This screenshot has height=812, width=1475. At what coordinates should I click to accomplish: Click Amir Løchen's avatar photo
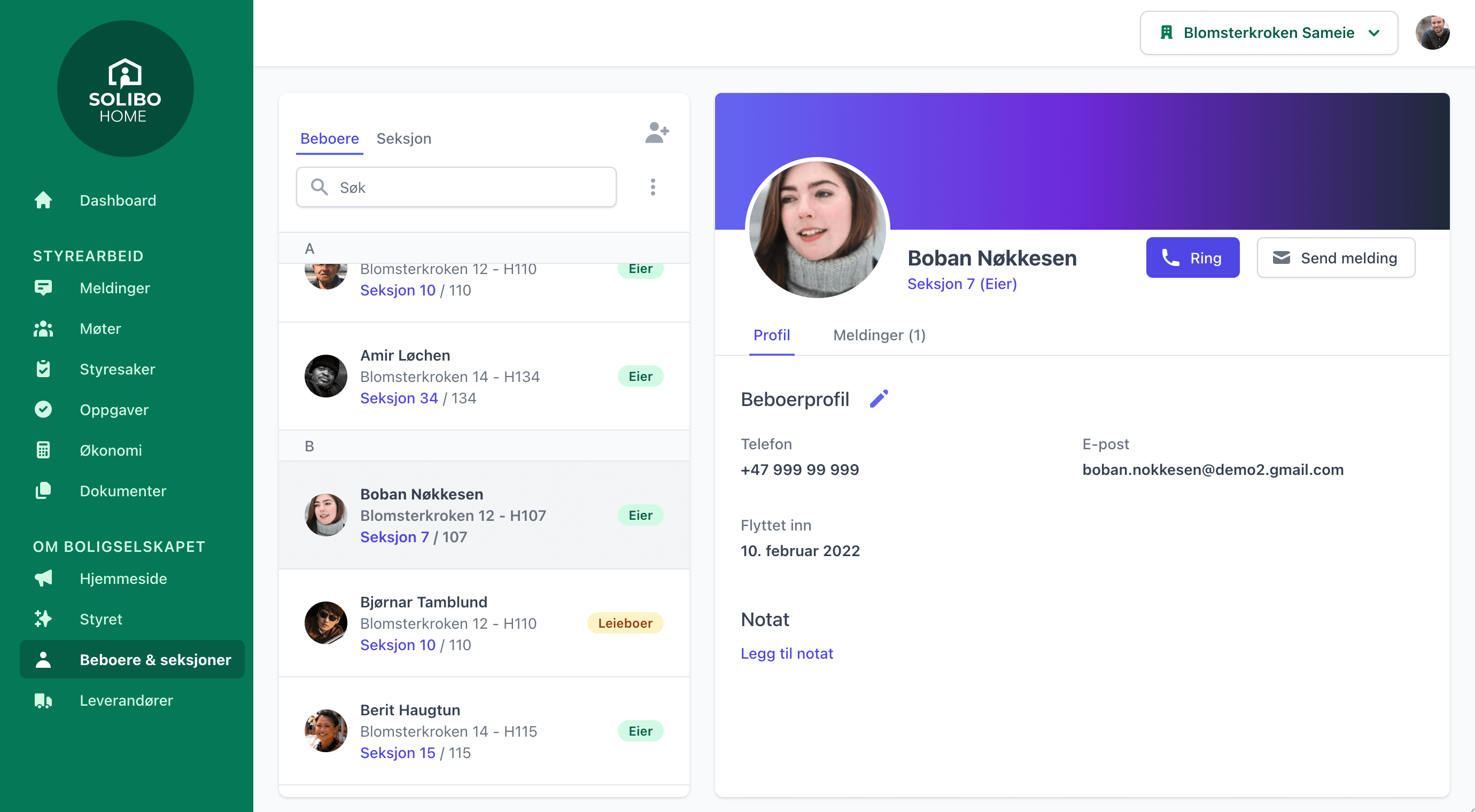click(326, 377)
